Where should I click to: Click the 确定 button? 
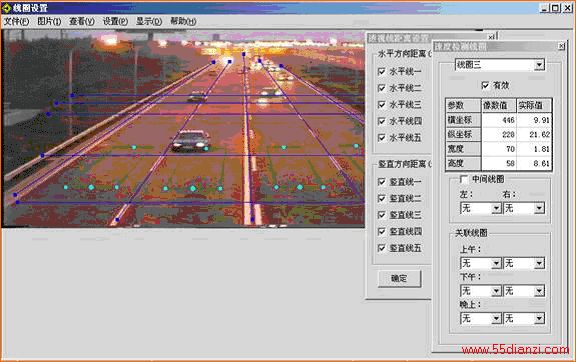click(x=399, y=278)
